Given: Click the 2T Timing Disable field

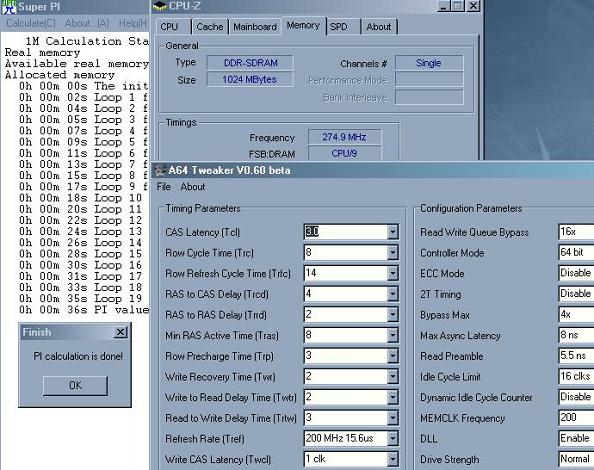Looking at the screenshot, I should (576, 294).
